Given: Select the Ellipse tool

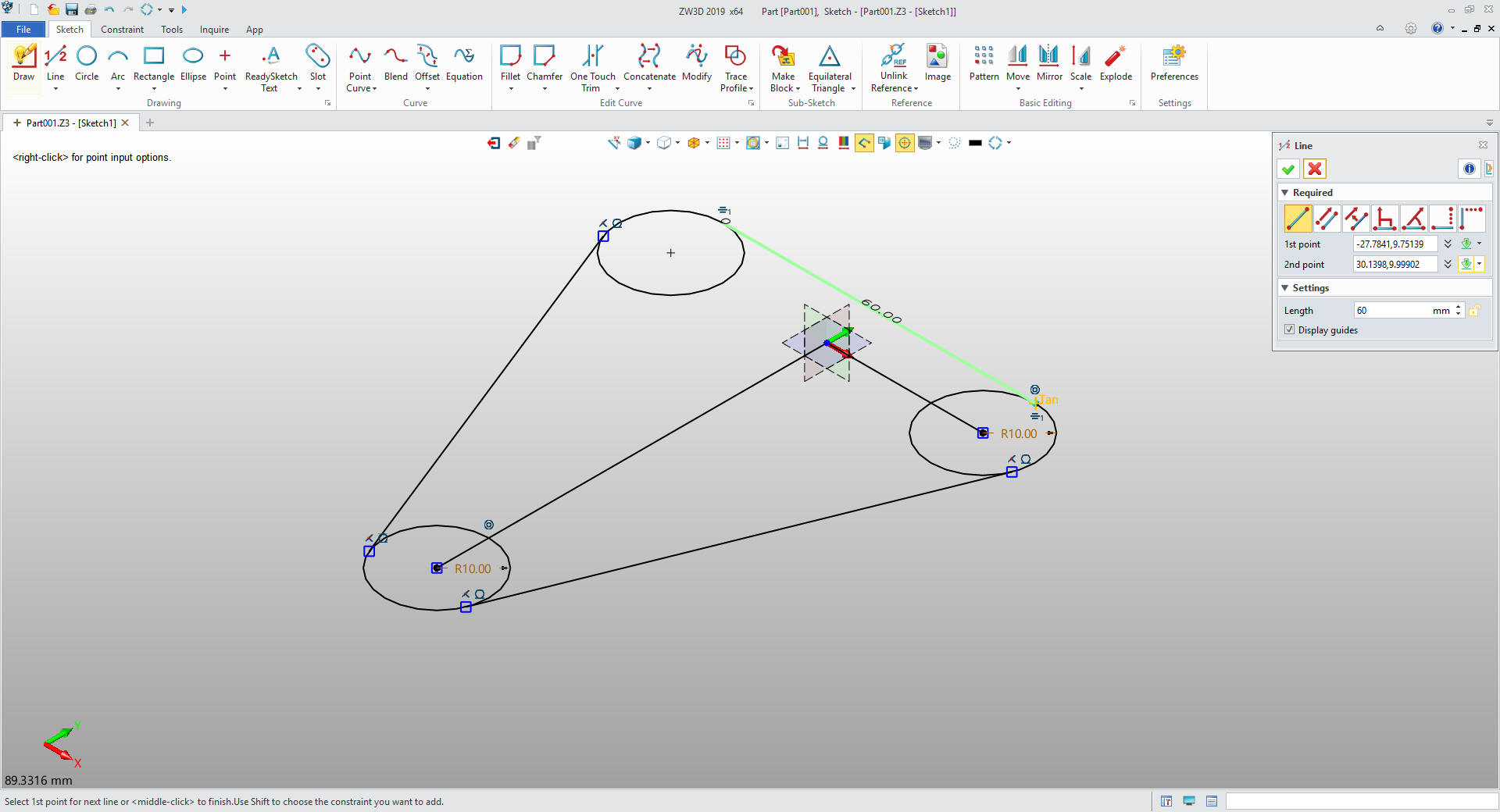Looking at the screenshot, I should click(x=193, y=64).
